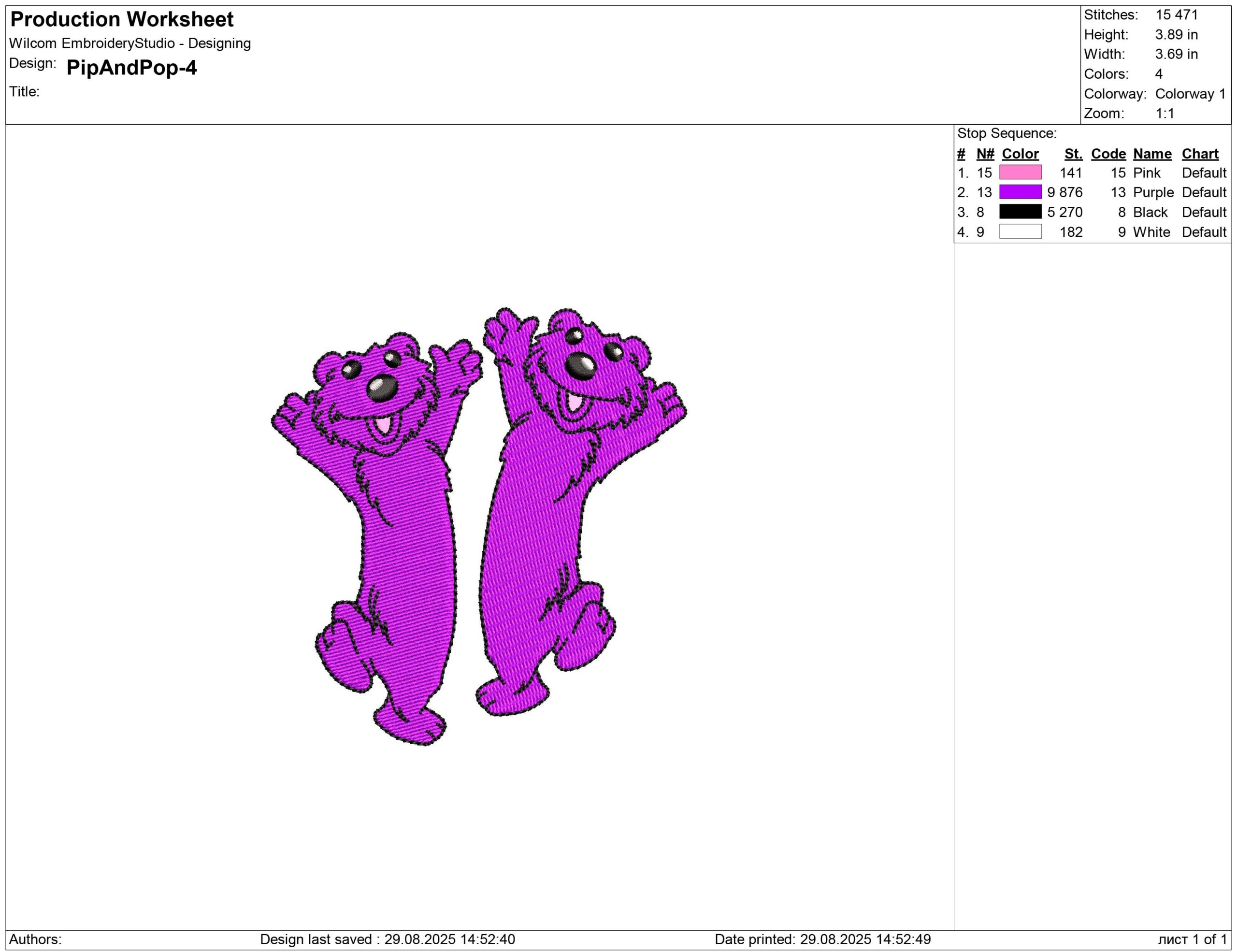Click the Color column header

click(x=1020, y=154)
